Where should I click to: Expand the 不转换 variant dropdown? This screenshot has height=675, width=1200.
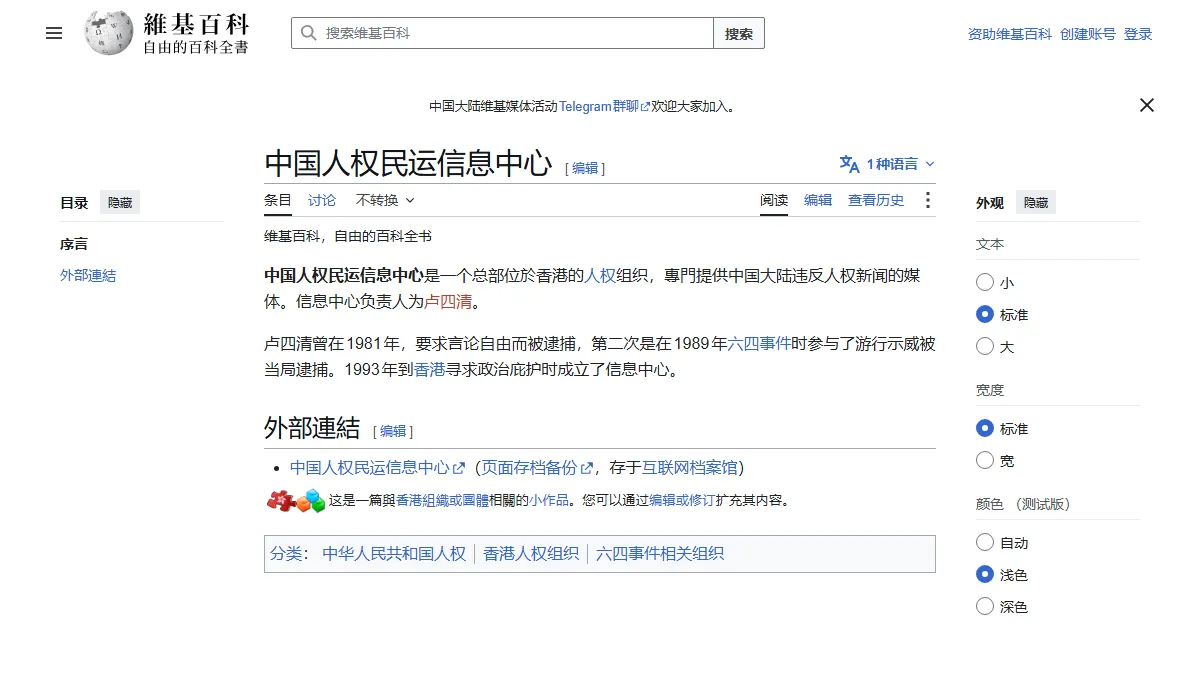click(x=385, y=200)
